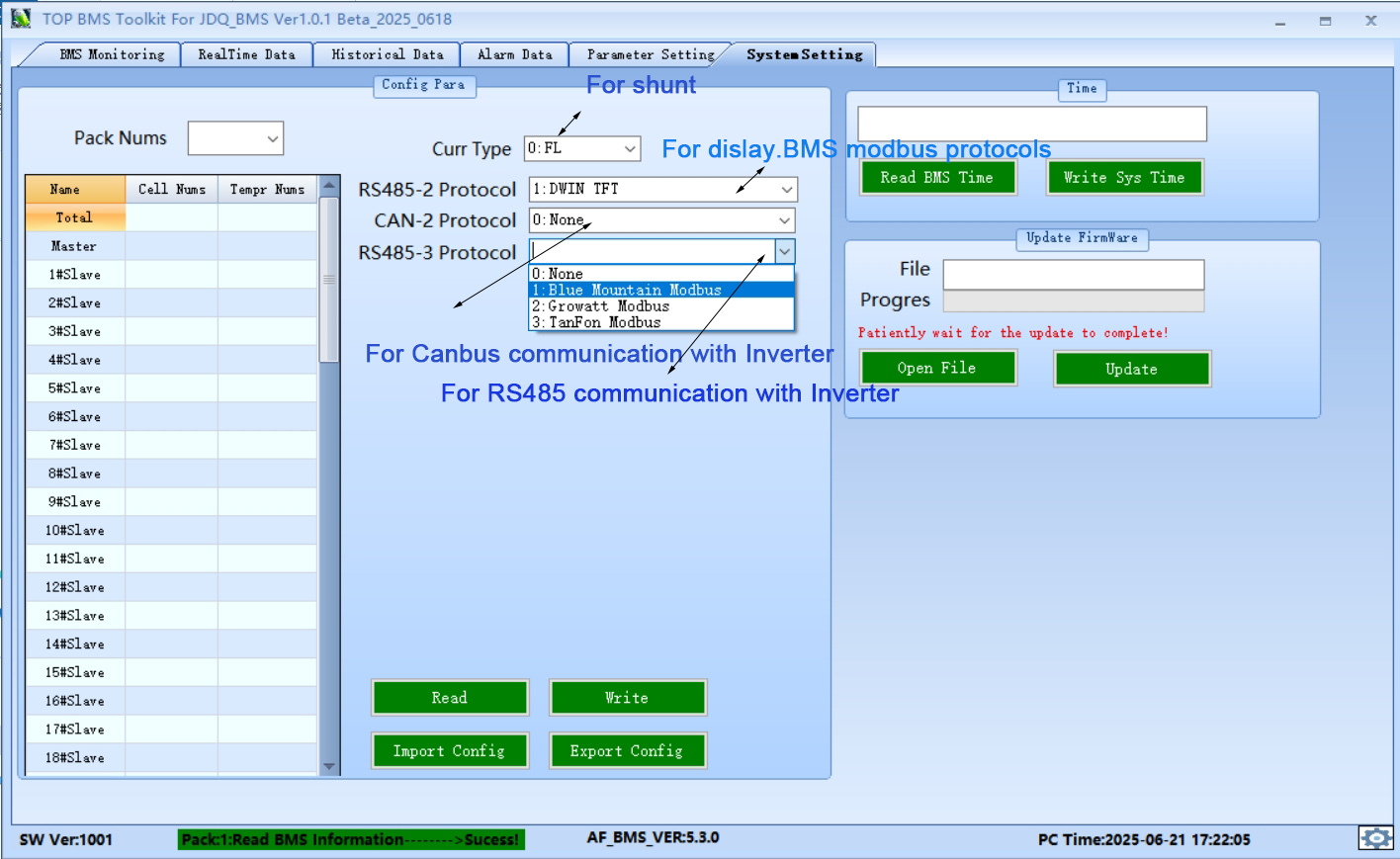
Task: Select the System Setting tab
Action: (x=804, y=54)
